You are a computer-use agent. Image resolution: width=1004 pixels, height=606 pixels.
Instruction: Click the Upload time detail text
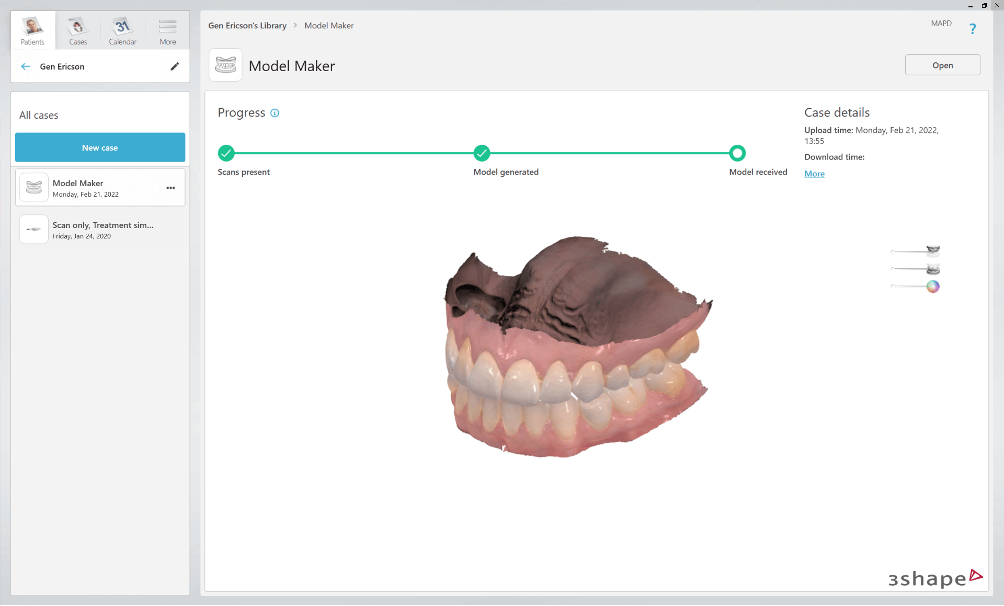[871, 135]
